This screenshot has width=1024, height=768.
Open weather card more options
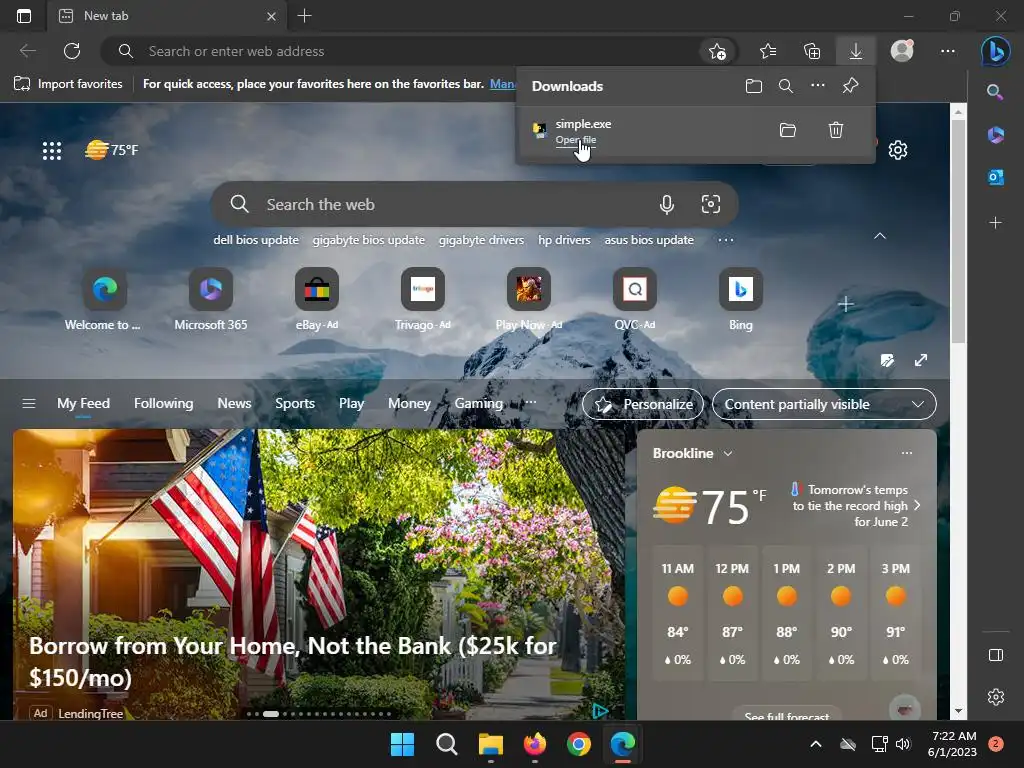[906, 453]
